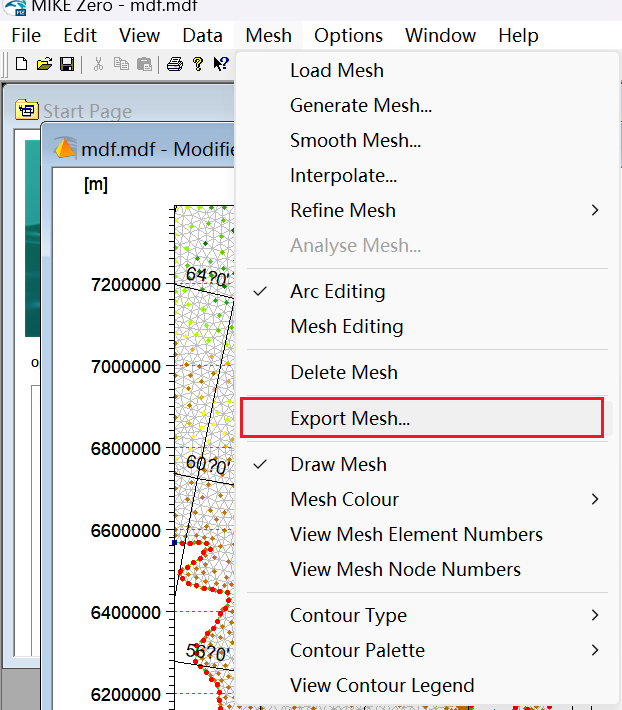Toggle Arc Editing mode off
The image size is (622, 710).
click(427, 291)
